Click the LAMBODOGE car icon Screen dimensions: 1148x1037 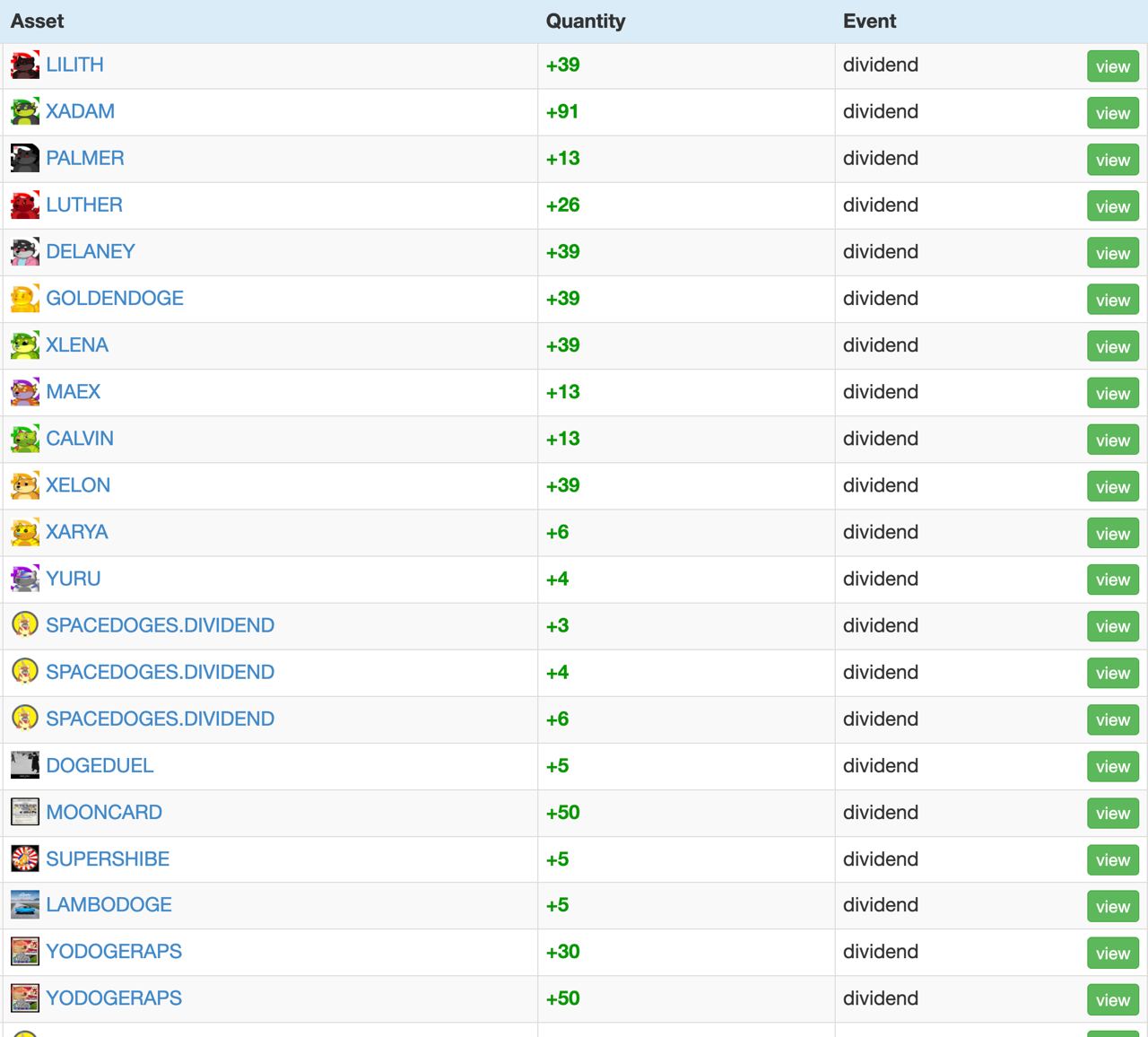[x=25, y=904]
